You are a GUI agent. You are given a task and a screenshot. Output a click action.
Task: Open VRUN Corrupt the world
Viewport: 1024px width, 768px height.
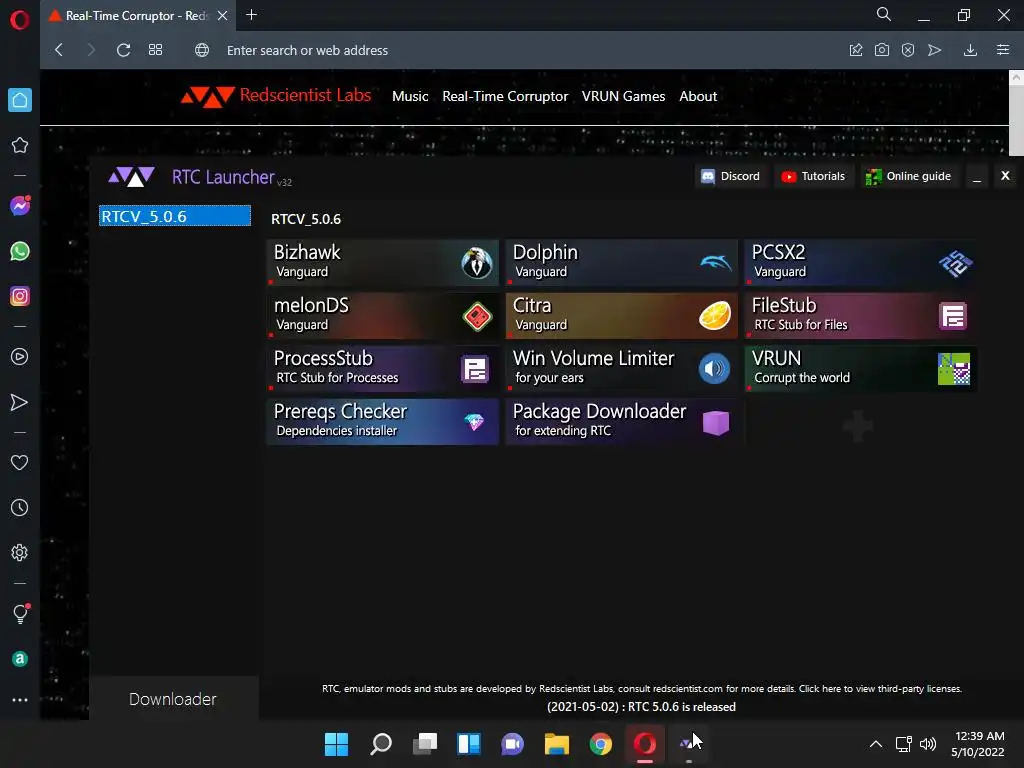(861, 368)
